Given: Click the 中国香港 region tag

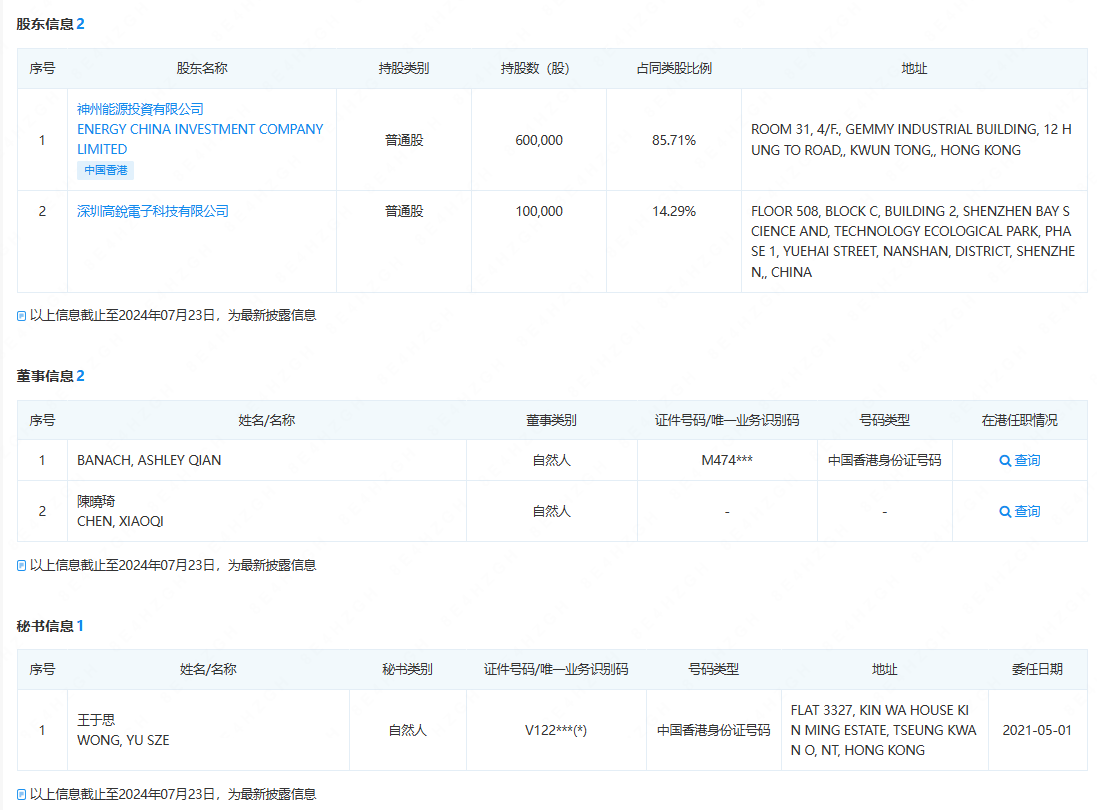Looking at the screenshot, I should click(x=105, y=171).
